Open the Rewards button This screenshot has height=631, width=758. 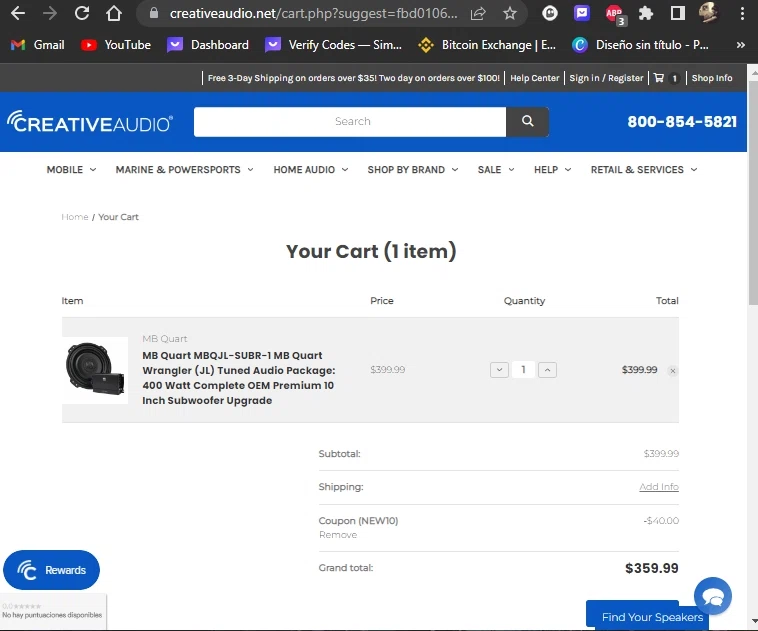(x=51, y=570)
